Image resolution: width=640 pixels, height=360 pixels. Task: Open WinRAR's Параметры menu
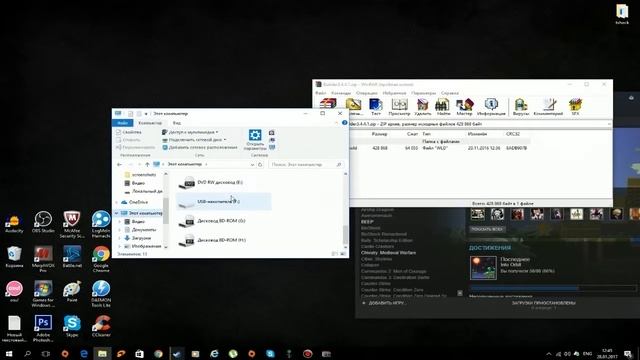click(424, 93)
